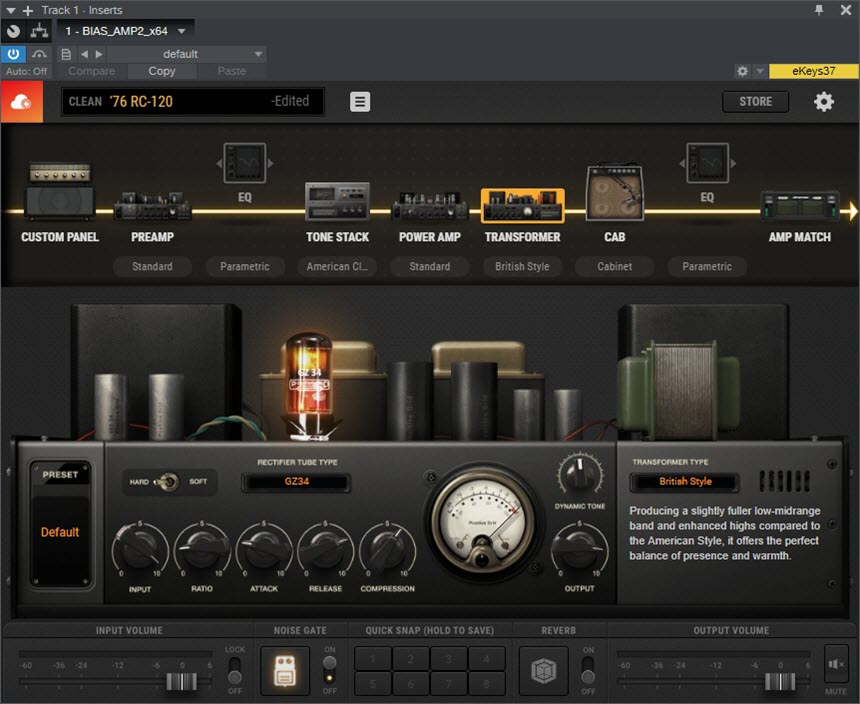Image resolution: width=860 pixels, height=704 pixels.
Task: Add an insert with plus icon
Action: click(x=27, y=10)
